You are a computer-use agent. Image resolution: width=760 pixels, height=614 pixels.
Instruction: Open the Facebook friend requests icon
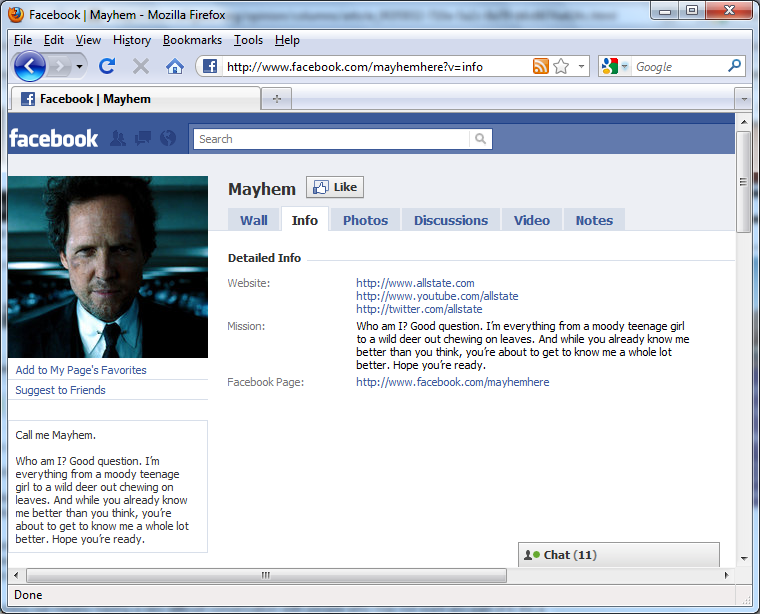tap(118, 139)
